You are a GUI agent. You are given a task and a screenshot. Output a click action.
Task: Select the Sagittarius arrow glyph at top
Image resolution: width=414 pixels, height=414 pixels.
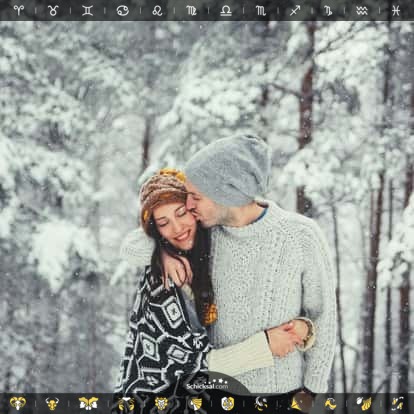pyautogui.click(x=295, y=11)
